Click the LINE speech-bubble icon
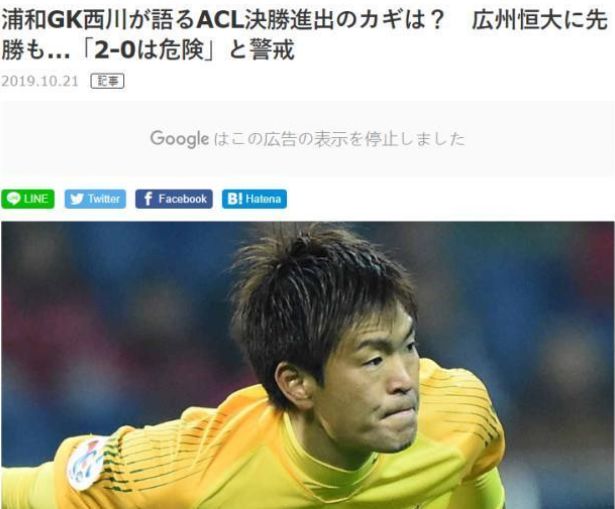 click(13, 199)
